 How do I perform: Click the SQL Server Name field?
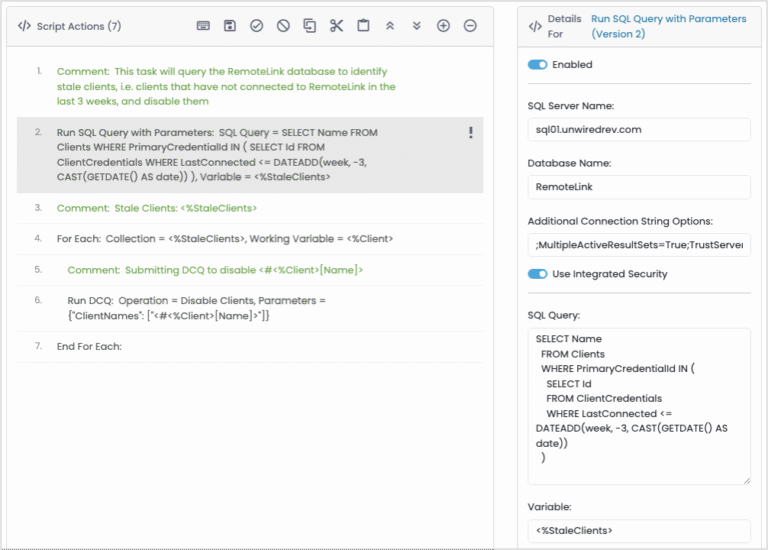pyautogui.click(x=638, y=129)
